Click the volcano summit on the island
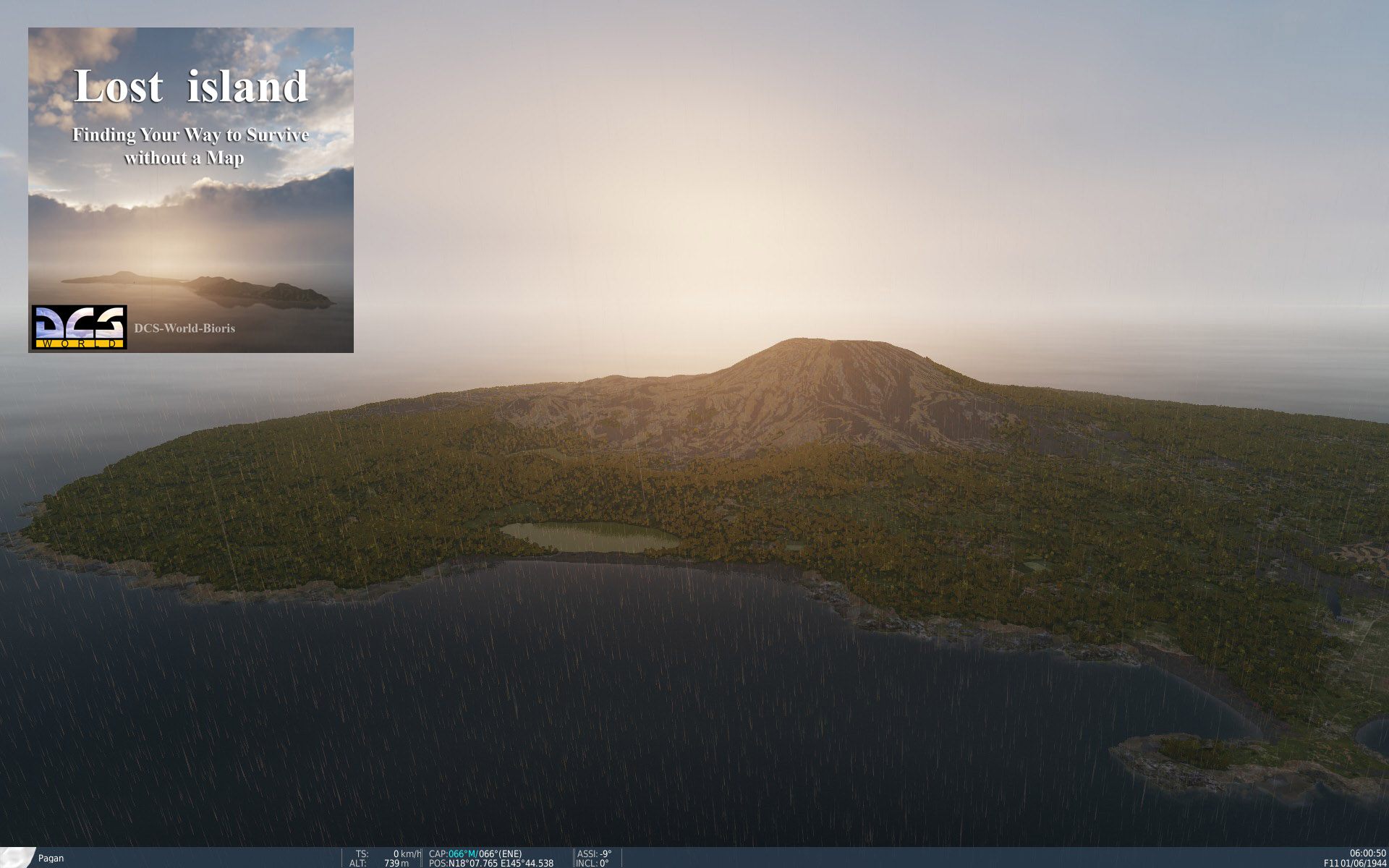The height and width of the screenshot is (868, 1389). (x=832, y=343)
